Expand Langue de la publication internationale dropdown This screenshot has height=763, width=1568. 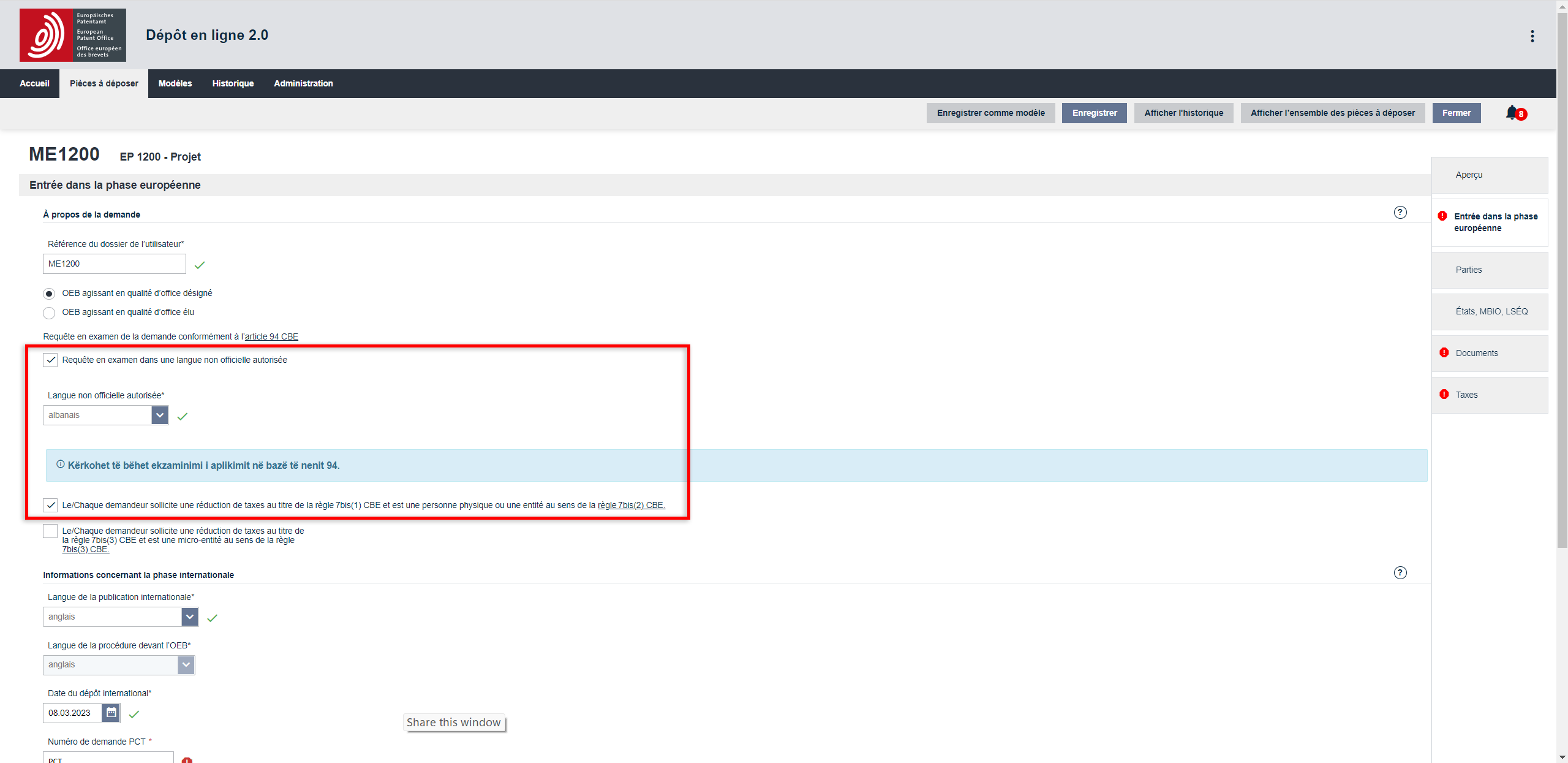coord(189,617)
